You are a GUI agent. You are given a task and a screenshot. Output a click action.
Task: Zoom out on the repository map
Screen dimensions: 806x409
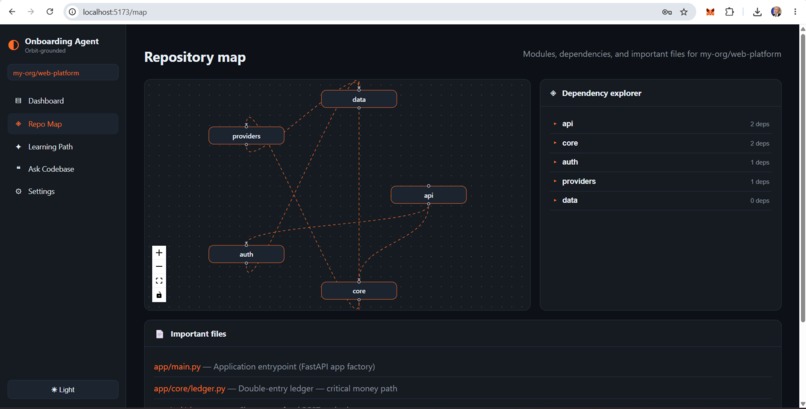[159, 267]
